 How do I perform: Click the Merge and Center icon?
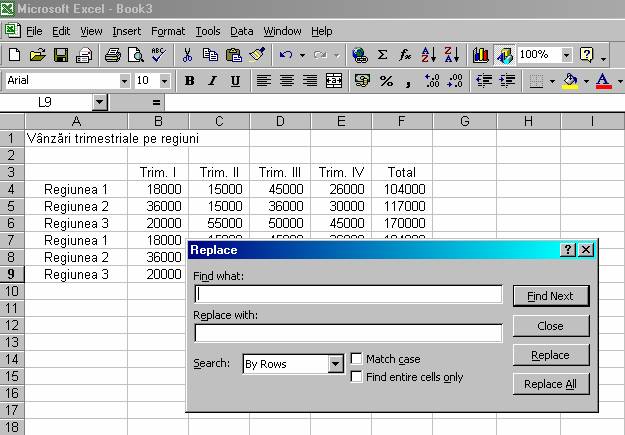[x=334, y=80]
